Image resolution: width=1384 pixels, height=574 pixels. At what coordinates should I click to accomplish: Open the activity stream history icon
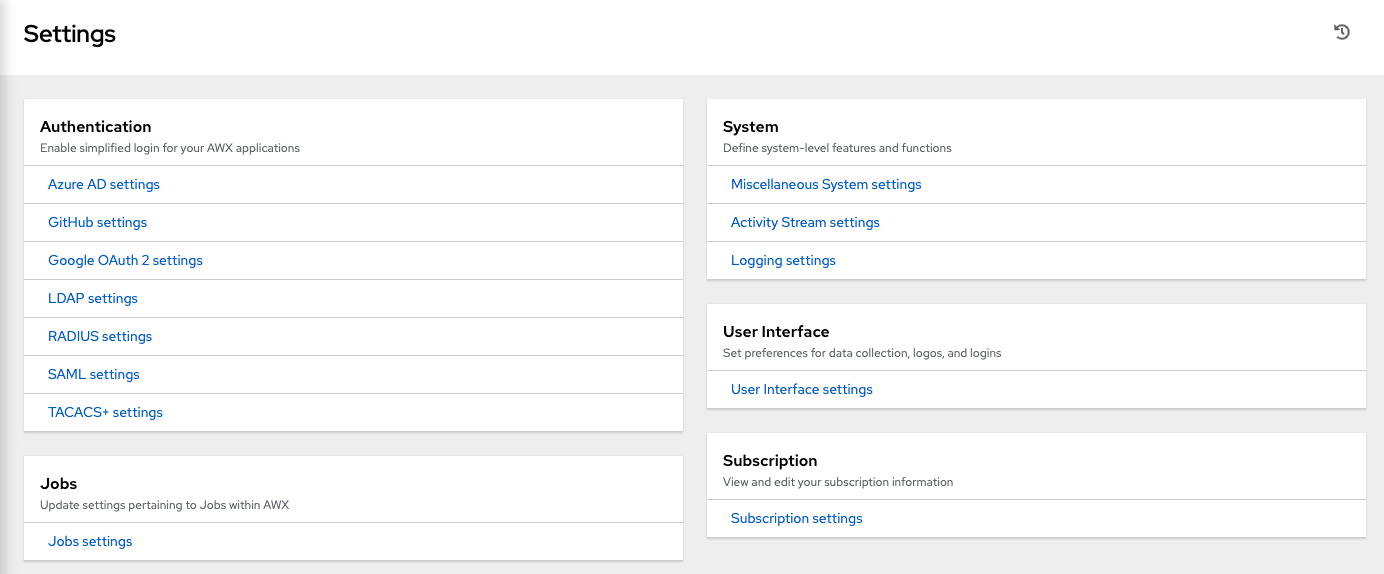coord(1342,32)
